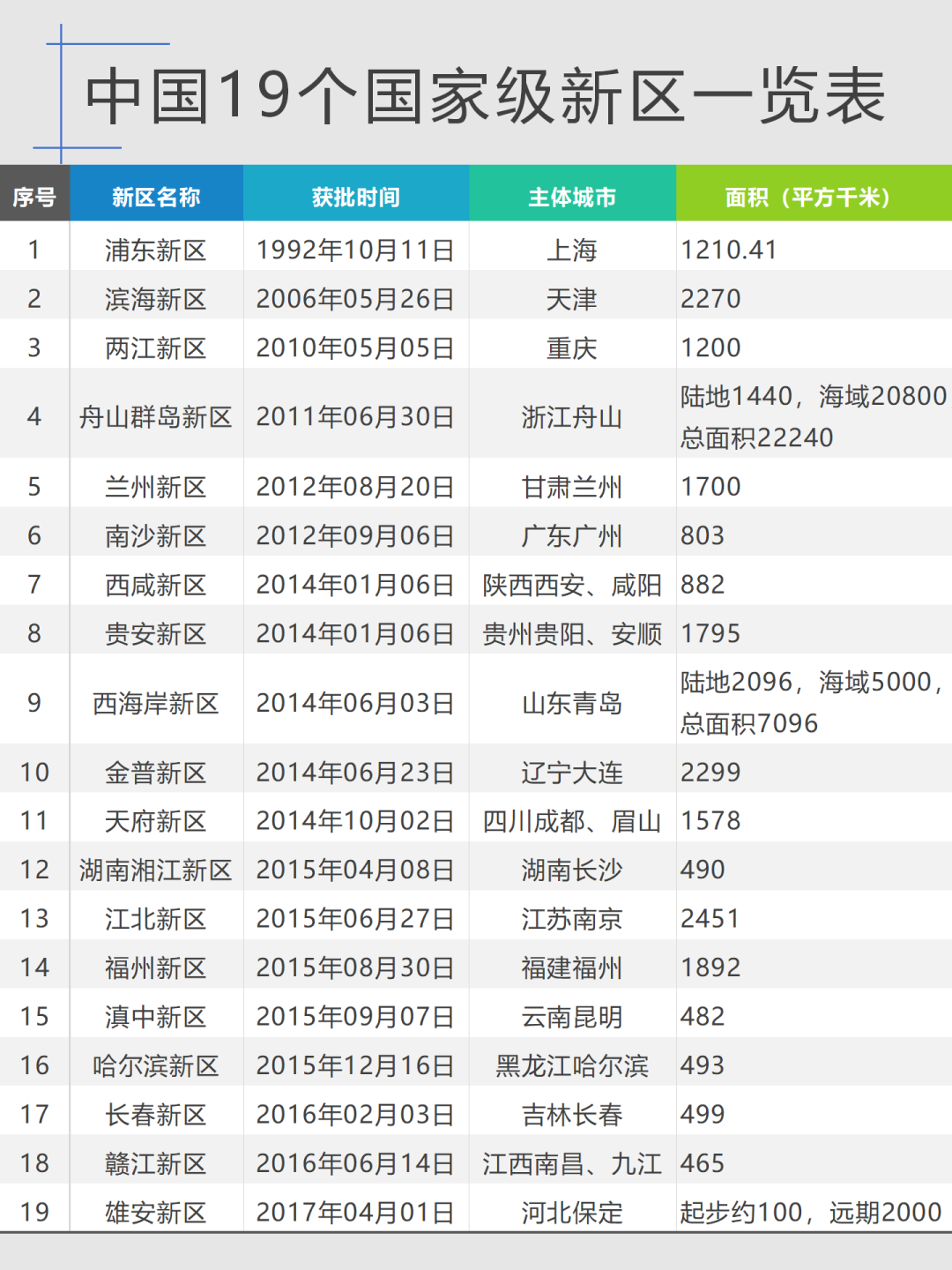
Task: Select the 西咸新区 name cell
Action: tap(156, 585)
